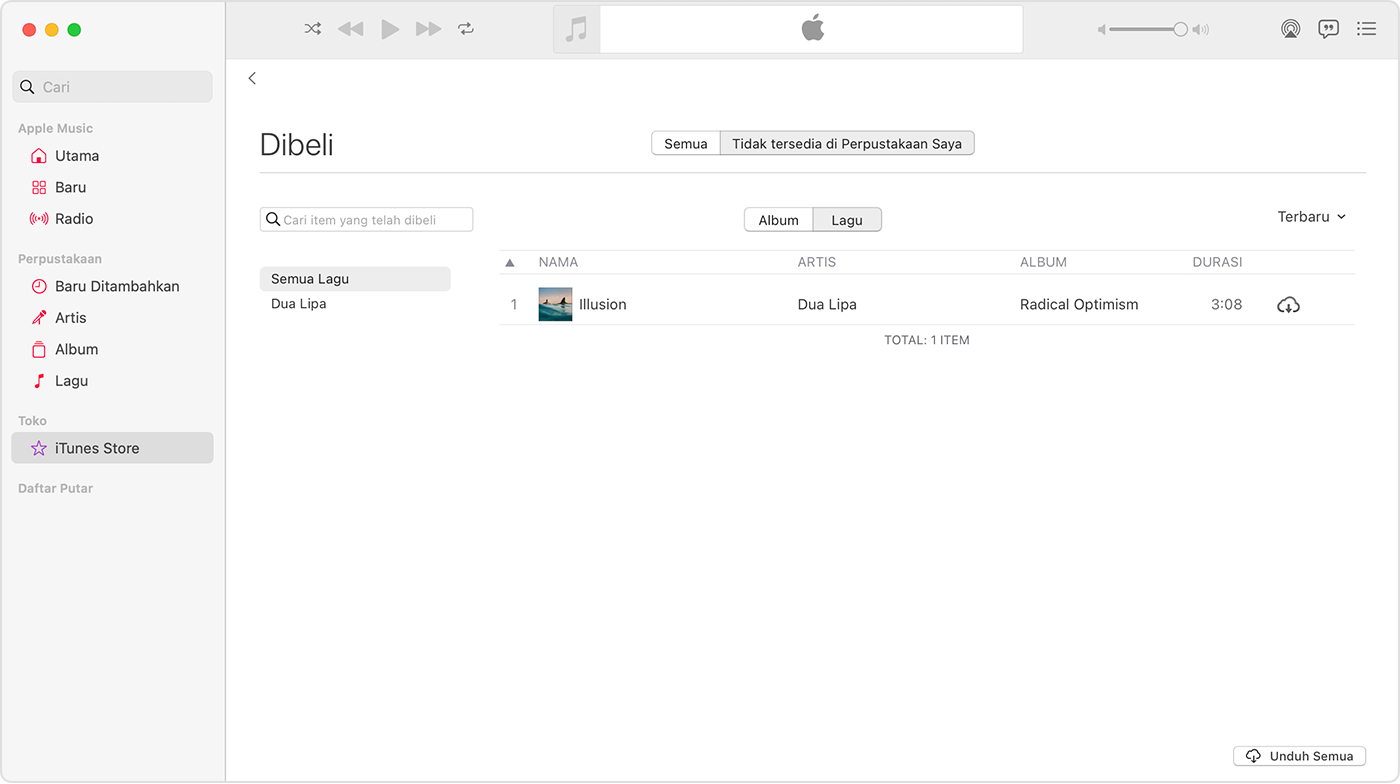This screenshot has height=784, width=1400.
Task: Open AirPlay output options
Action: 1291,29
